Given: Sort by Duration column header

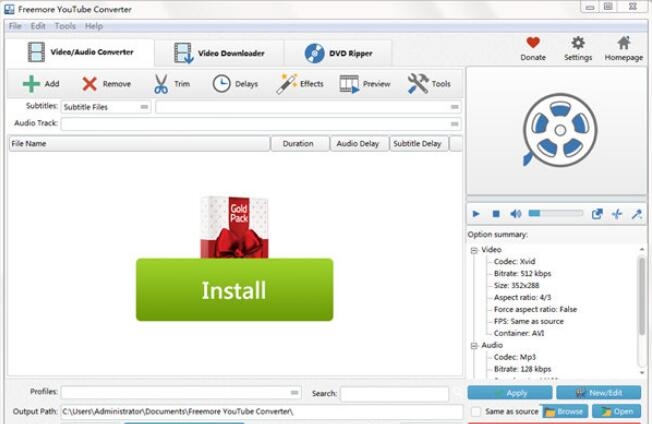Looking at the screenshot, I should tap(300, 144).
